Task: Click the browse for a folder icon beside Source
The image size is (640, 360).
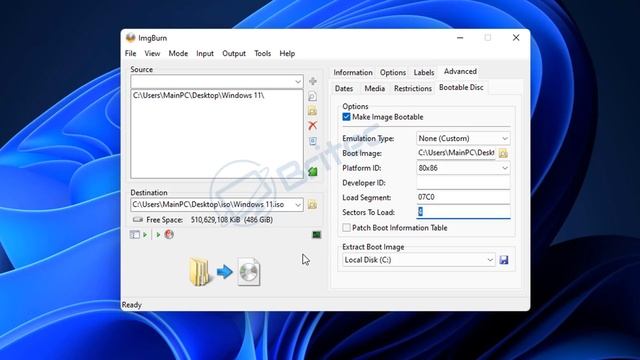Action: [x=312, y=111]
